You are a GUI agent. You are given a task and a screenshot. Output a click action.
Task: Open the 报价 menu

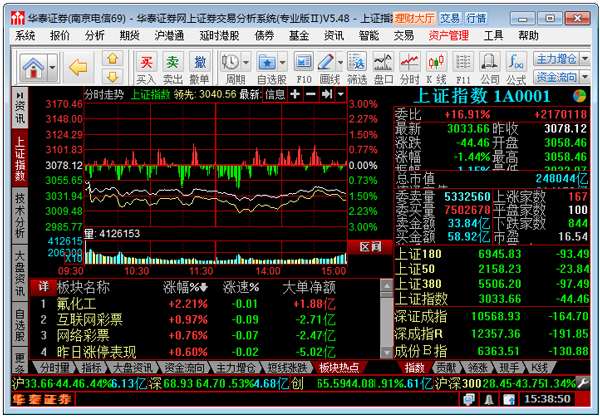[x=60, y=36]
